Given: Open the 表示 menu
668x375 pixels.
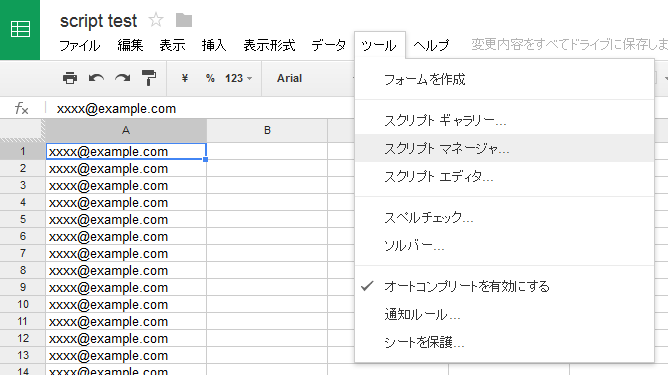Looking at the screenshot, I should click(172, 45).
